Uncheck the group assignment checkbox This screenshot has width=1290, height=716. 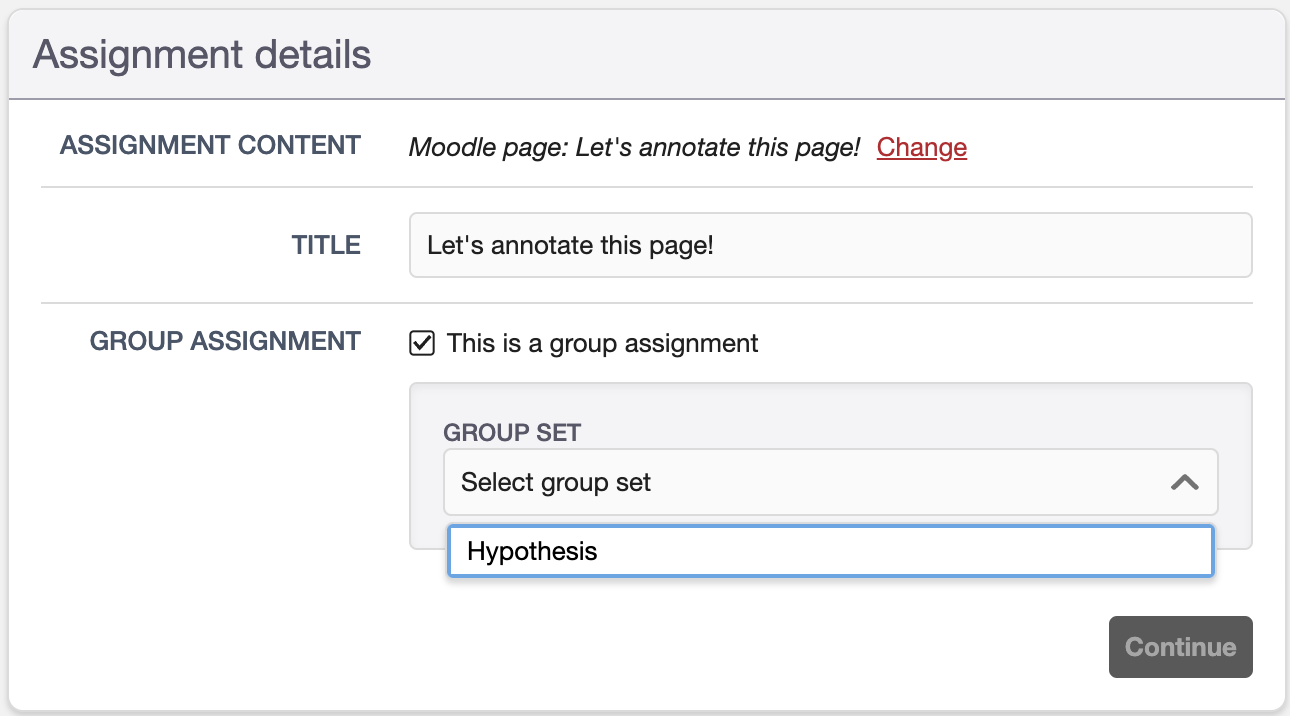click(422, 344)
